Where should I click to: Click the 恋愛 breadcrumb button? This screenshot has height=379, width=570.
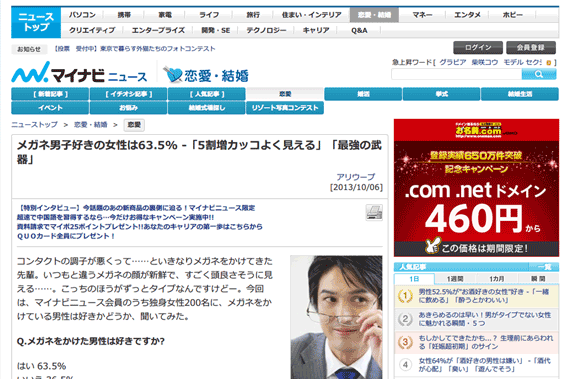[134, 125]
